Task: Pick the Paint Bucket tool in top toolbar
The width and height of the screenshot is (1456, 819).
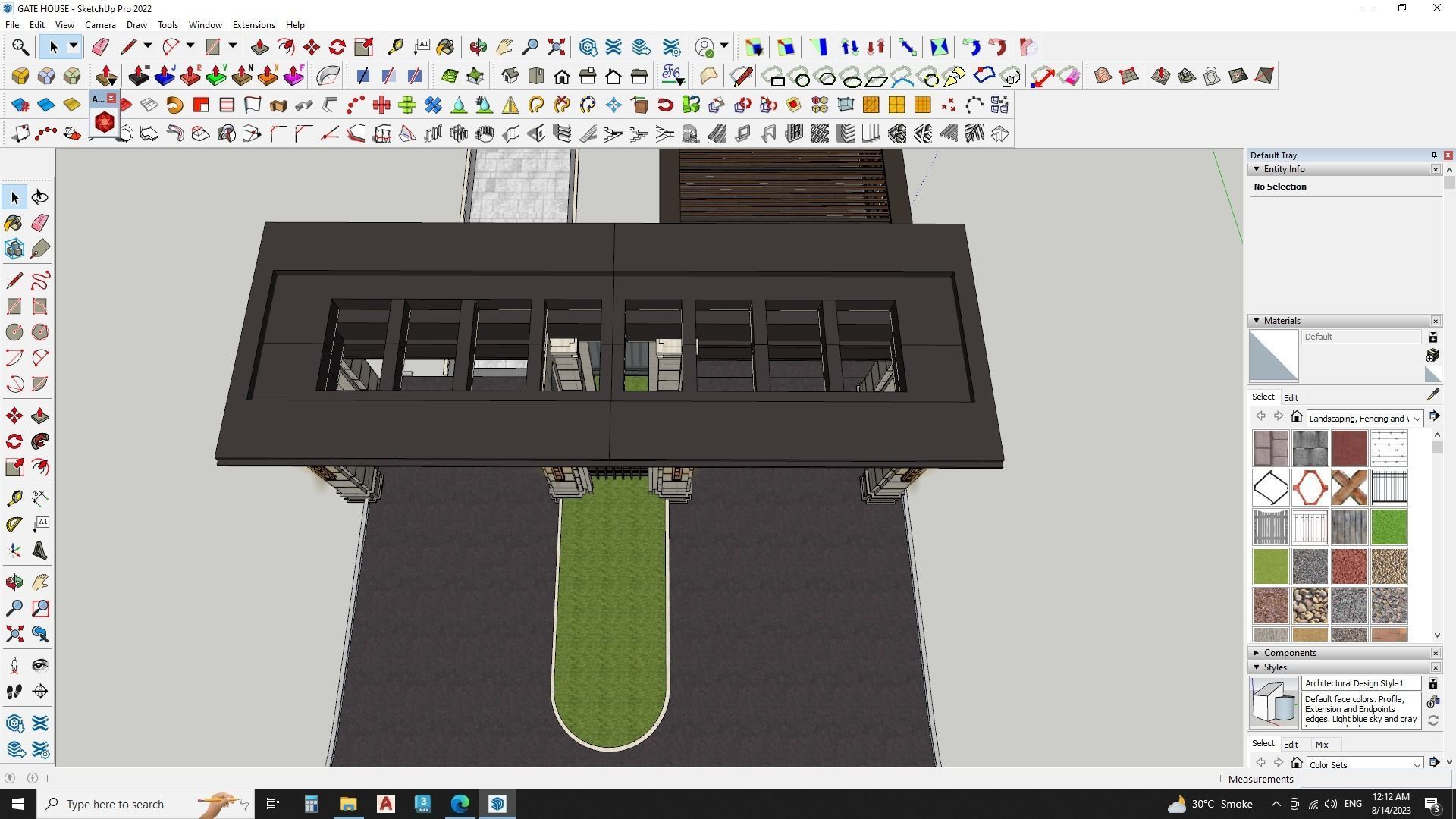Action: click(446, 47)
